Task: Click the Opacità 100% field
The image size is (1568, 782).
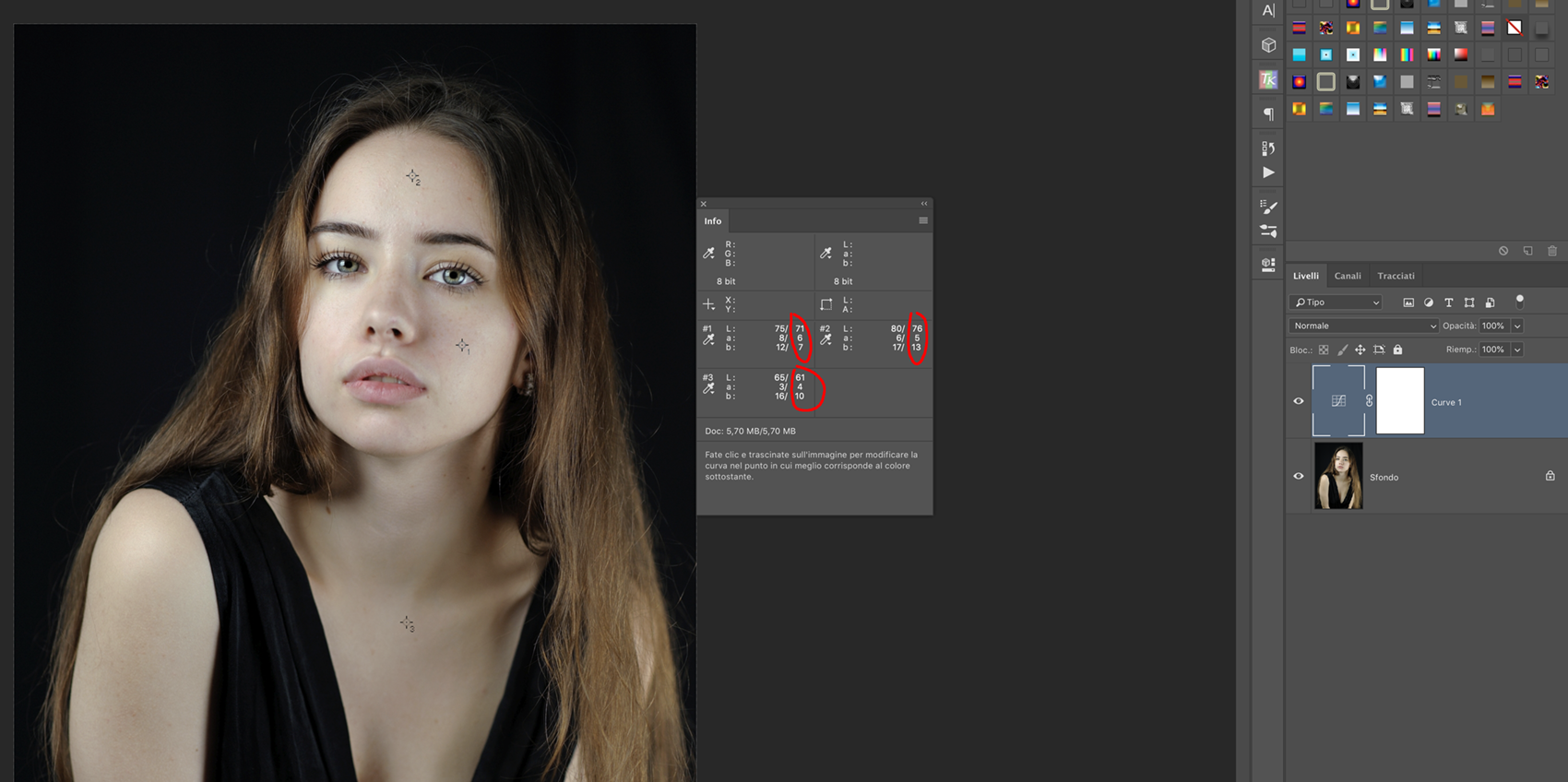Action: click(x=1494, y=326)
